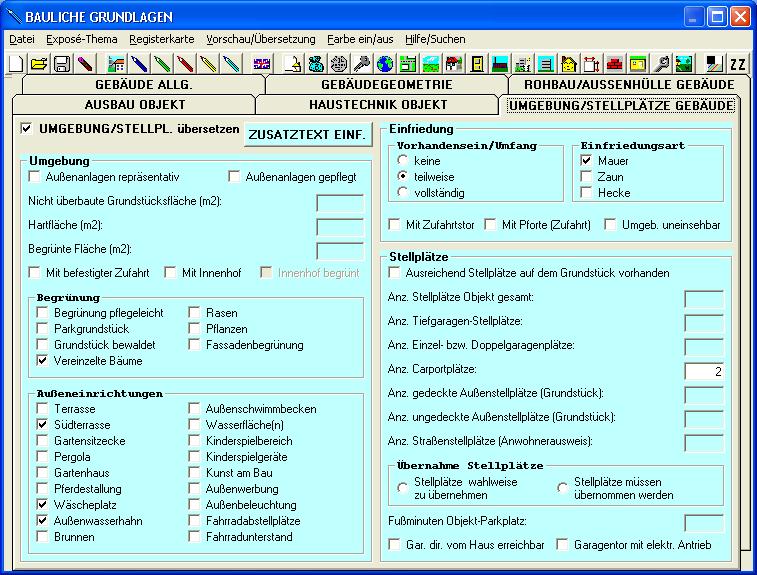Open file with the yellow folder icon

pyautogui.click(x=38, y=64)
